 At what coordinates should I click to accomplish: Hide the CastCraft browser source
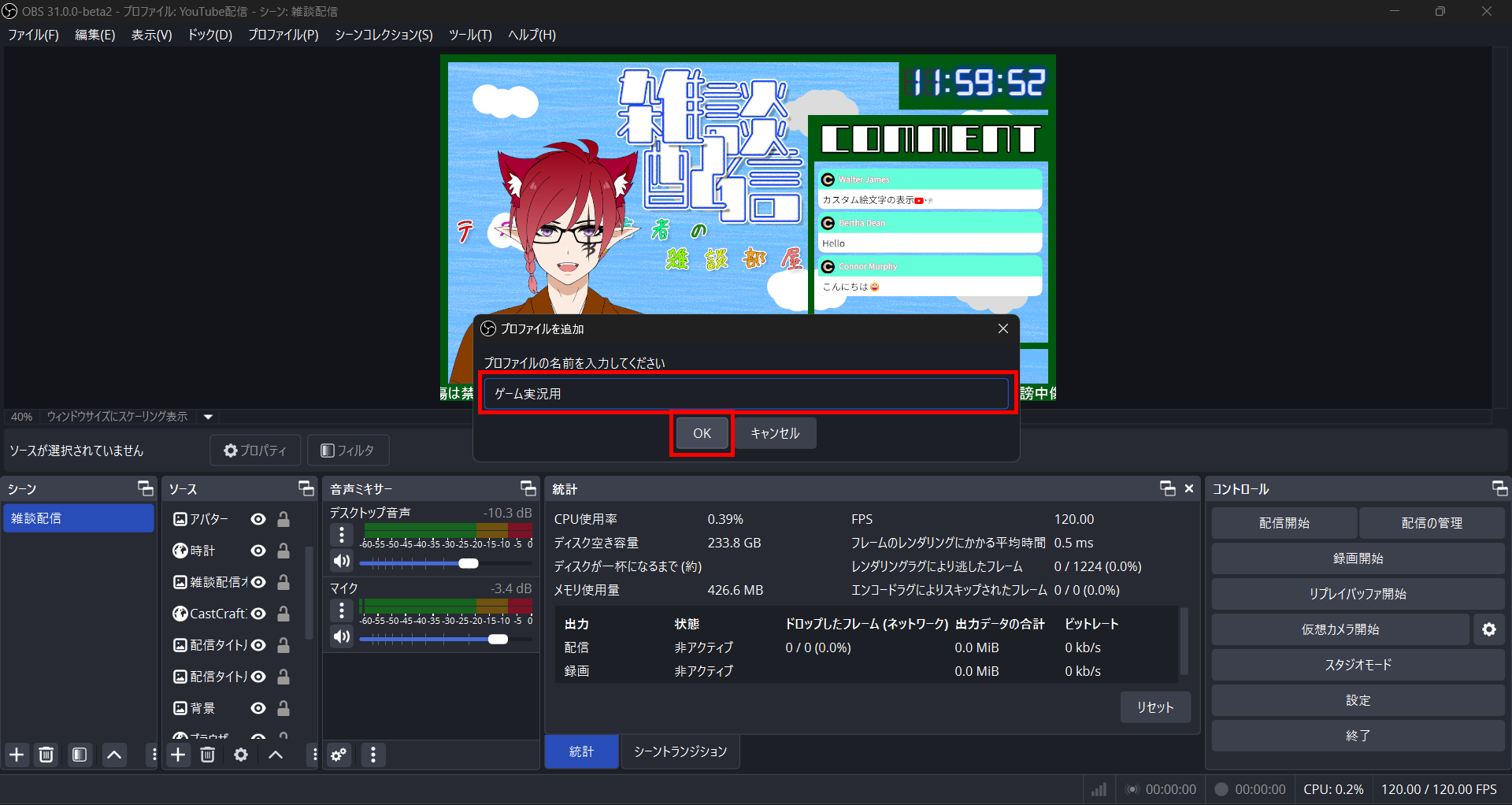click(258, 614)
